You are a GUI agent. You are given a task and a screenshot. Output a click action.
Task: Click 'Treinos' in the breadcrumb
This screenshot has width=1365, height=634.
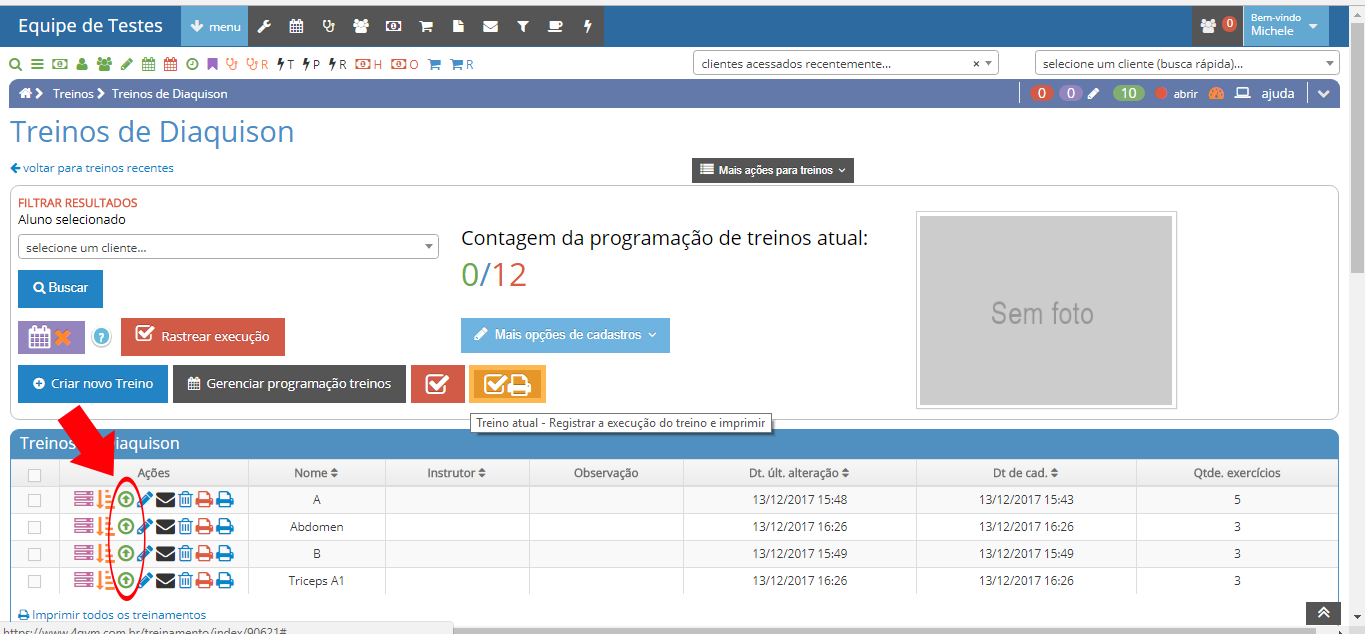73,94
